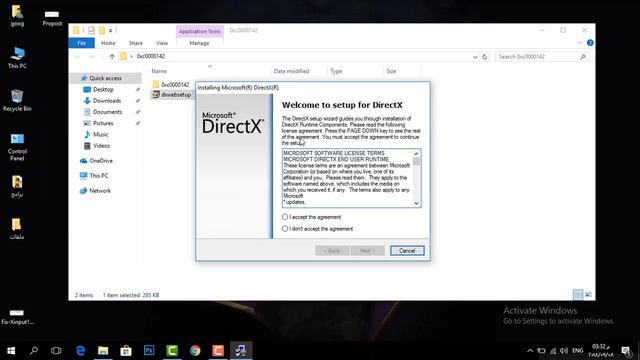640x360 pixels.
Task: Open the volume icon in system tray
Action: [564, 350]
